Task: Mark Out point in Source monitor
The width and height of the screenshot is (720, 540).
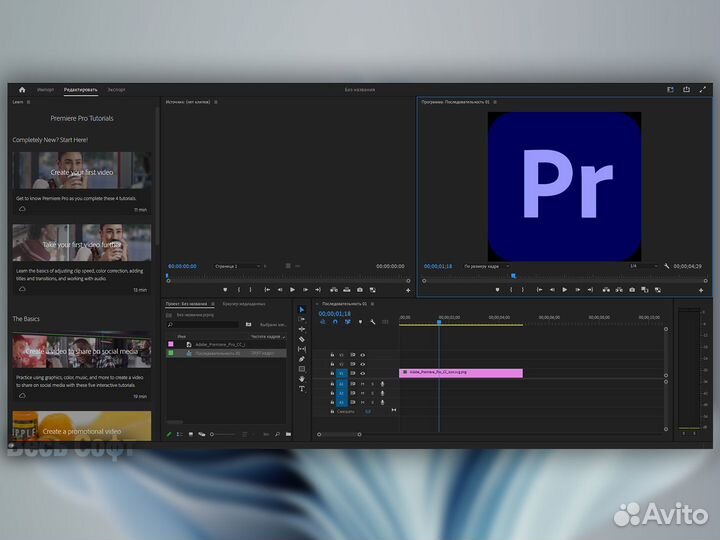Action: pos(250,290)
